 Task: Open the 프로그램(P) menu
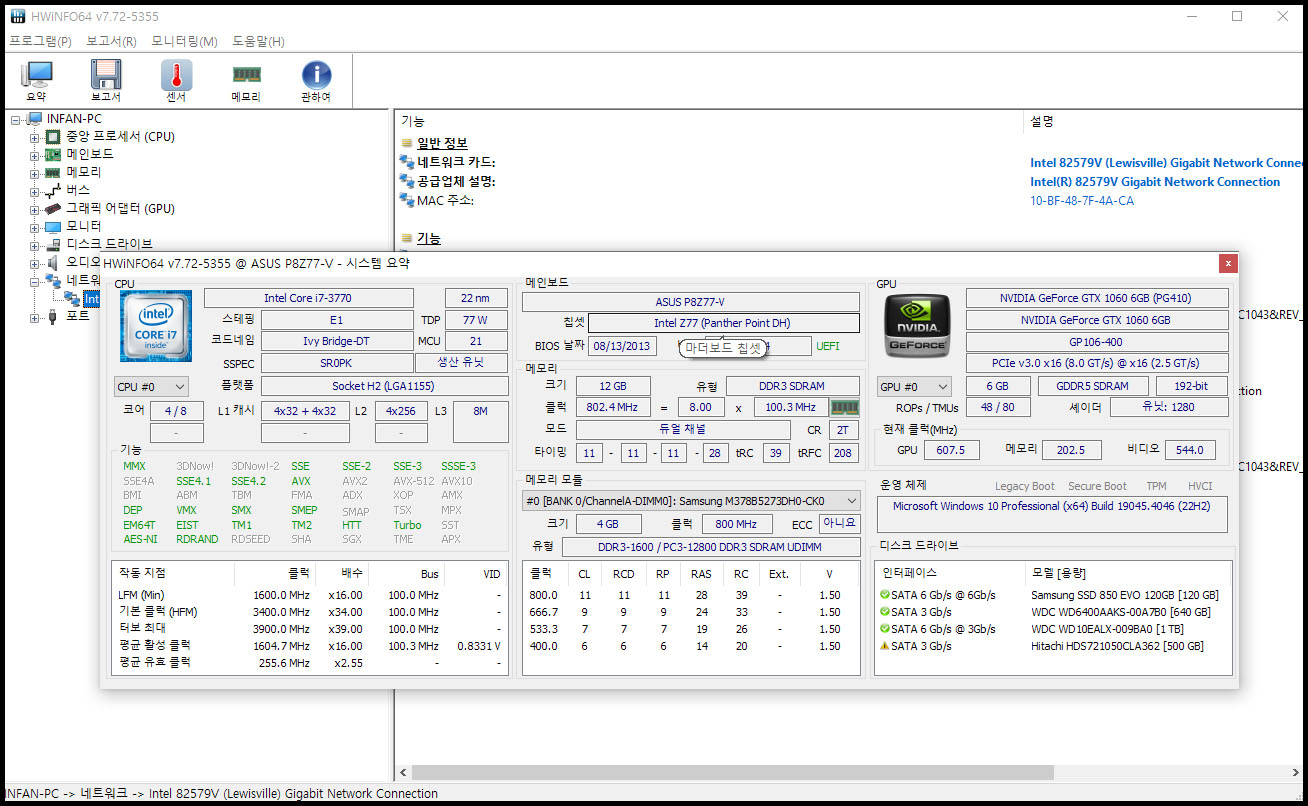coord(40,42)
